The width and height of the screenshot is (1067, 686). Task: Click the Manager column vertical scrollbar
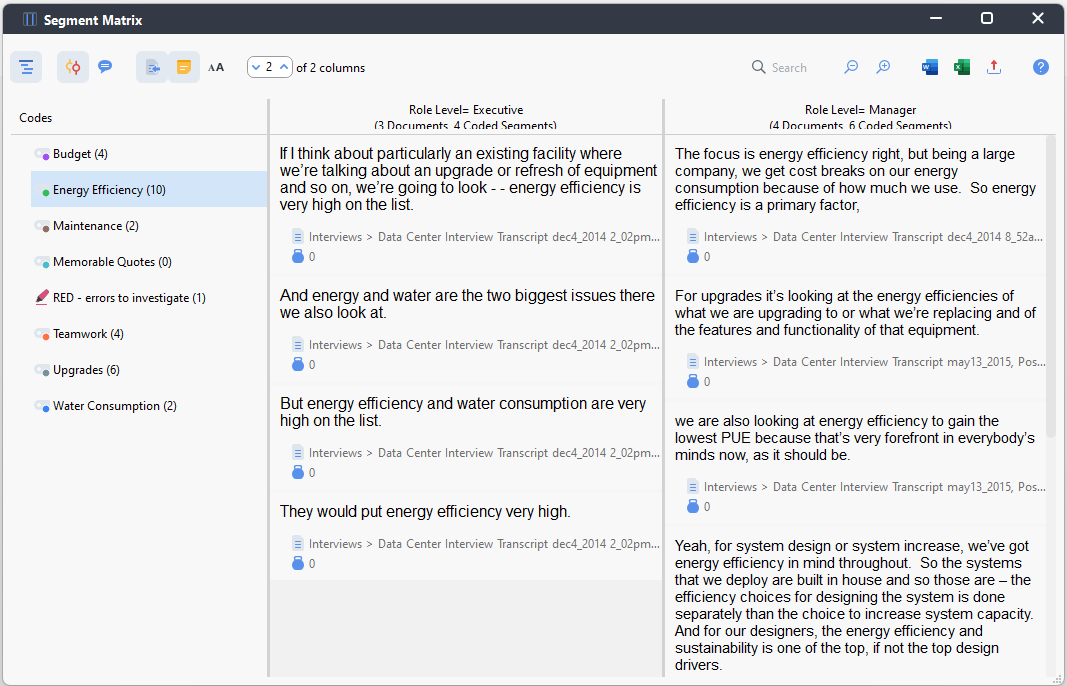tap(1051, 286)
